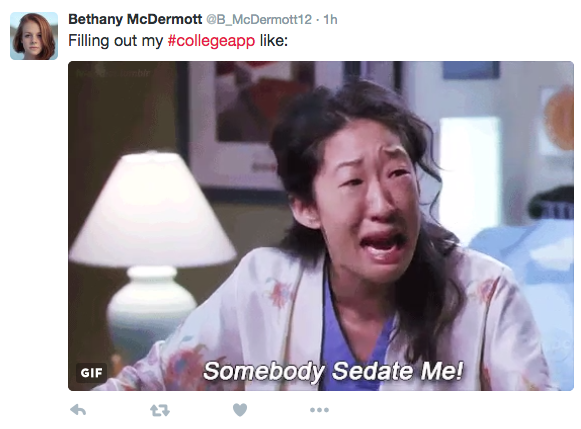Open the tweet via the 1h timestamp
581x429 pixels.
point(330,20)
